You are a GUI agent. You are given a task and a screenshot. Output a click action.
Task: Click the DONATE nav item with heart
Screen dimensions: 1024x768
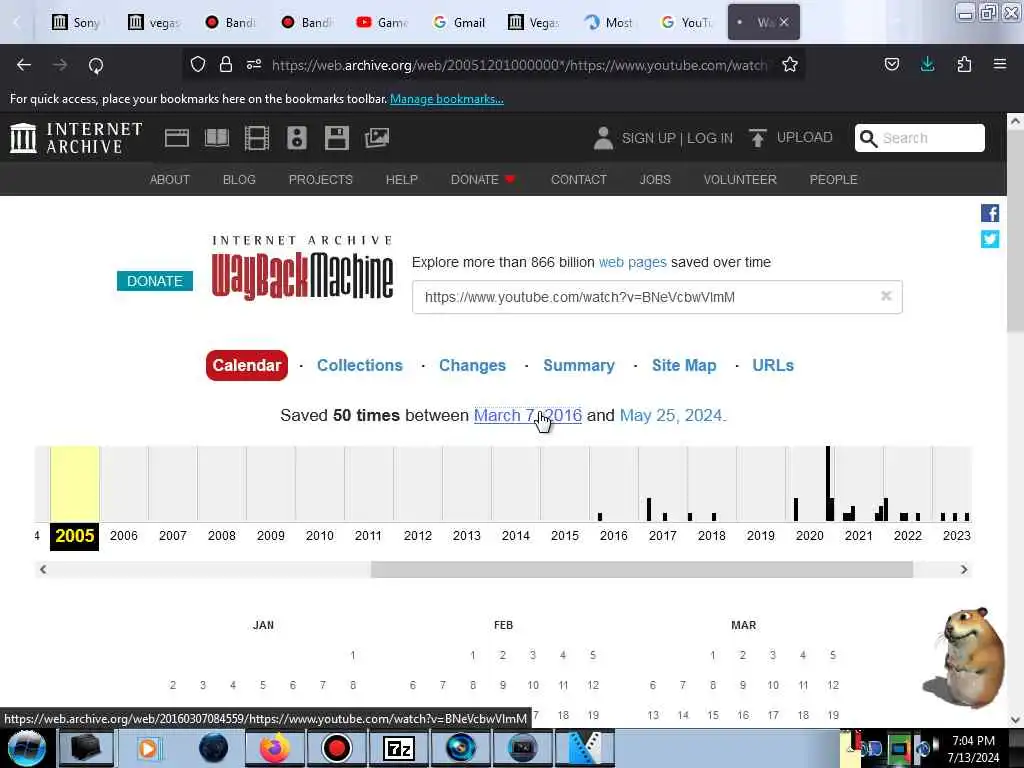(x=483, y=180)
